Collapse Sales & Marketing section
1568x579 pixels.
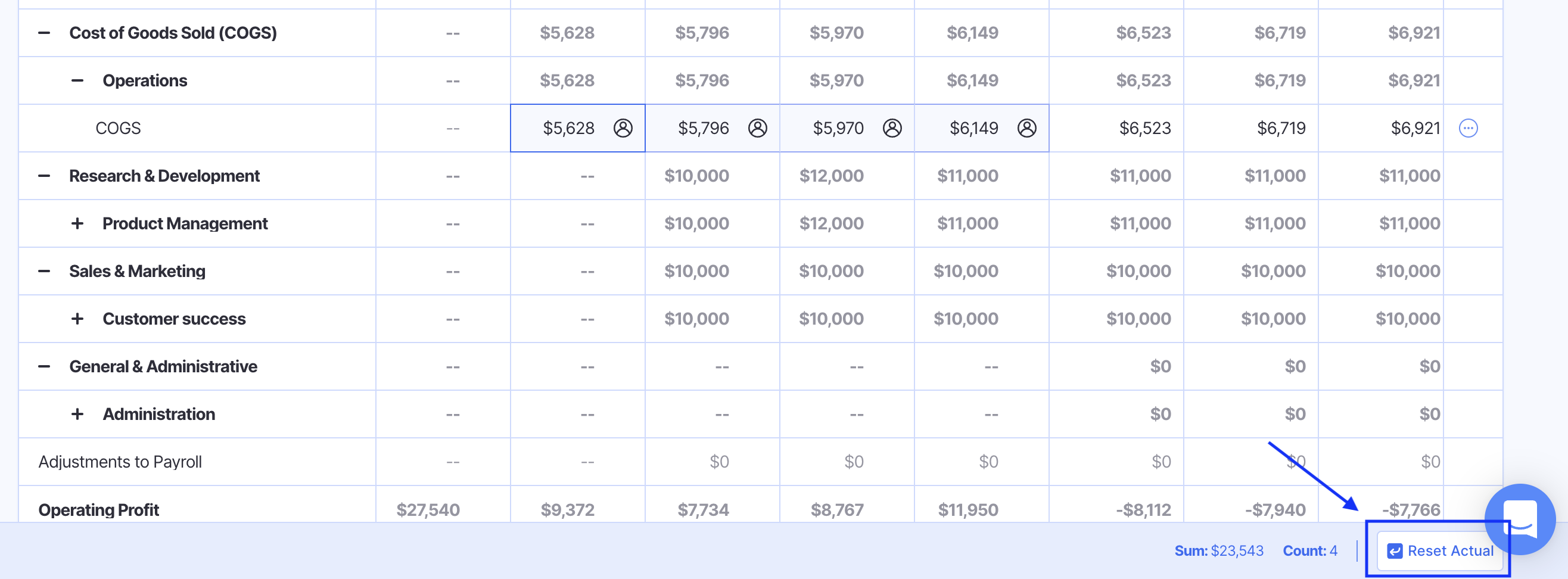coord(44,271)
